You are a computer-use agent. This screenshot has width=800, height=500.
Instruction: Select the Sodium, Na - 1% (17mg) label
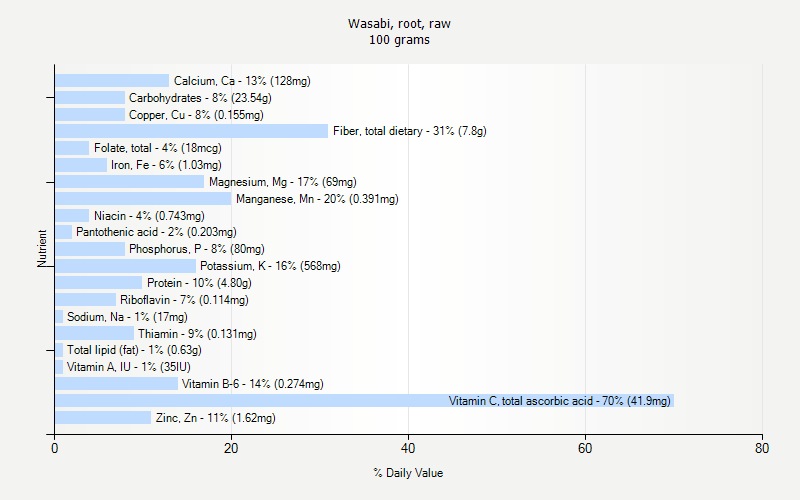[127, 316]
